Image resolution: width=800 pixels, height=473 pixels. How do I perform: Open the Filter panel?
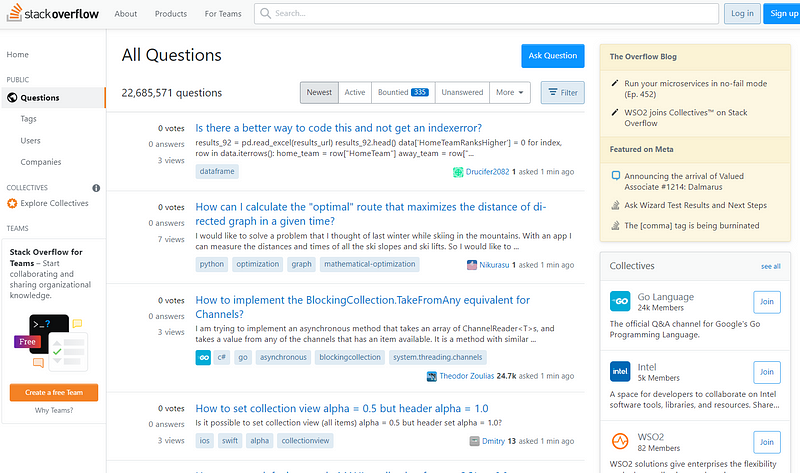562,92
